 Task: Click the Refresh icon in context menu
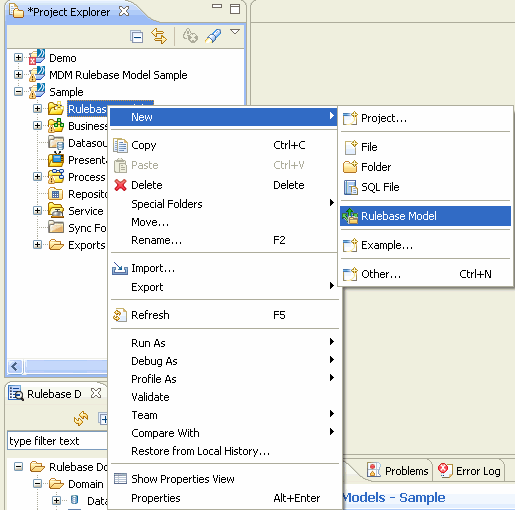point(120,315)
